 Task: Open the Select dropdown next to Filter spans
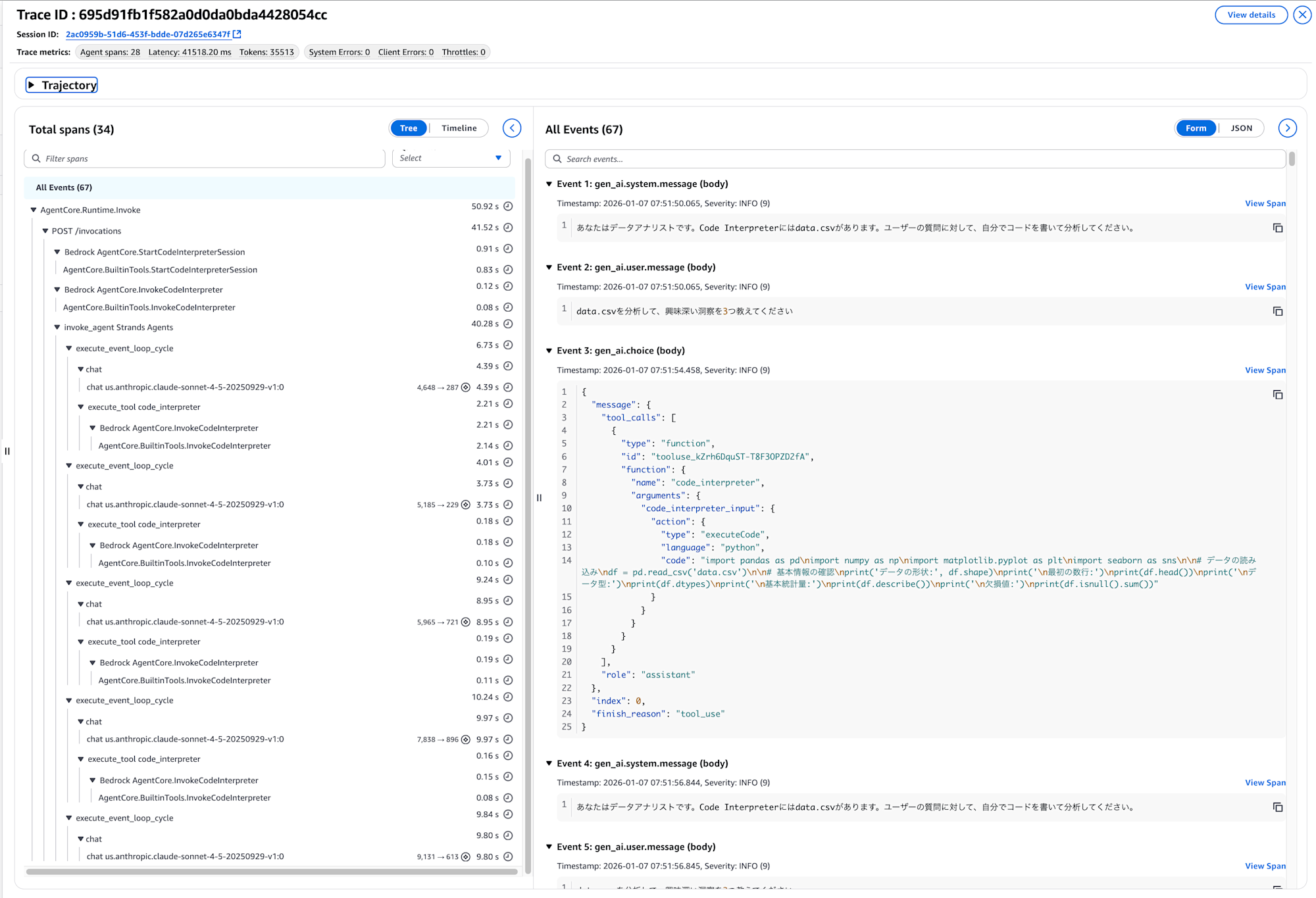click(x=451, y=158)
